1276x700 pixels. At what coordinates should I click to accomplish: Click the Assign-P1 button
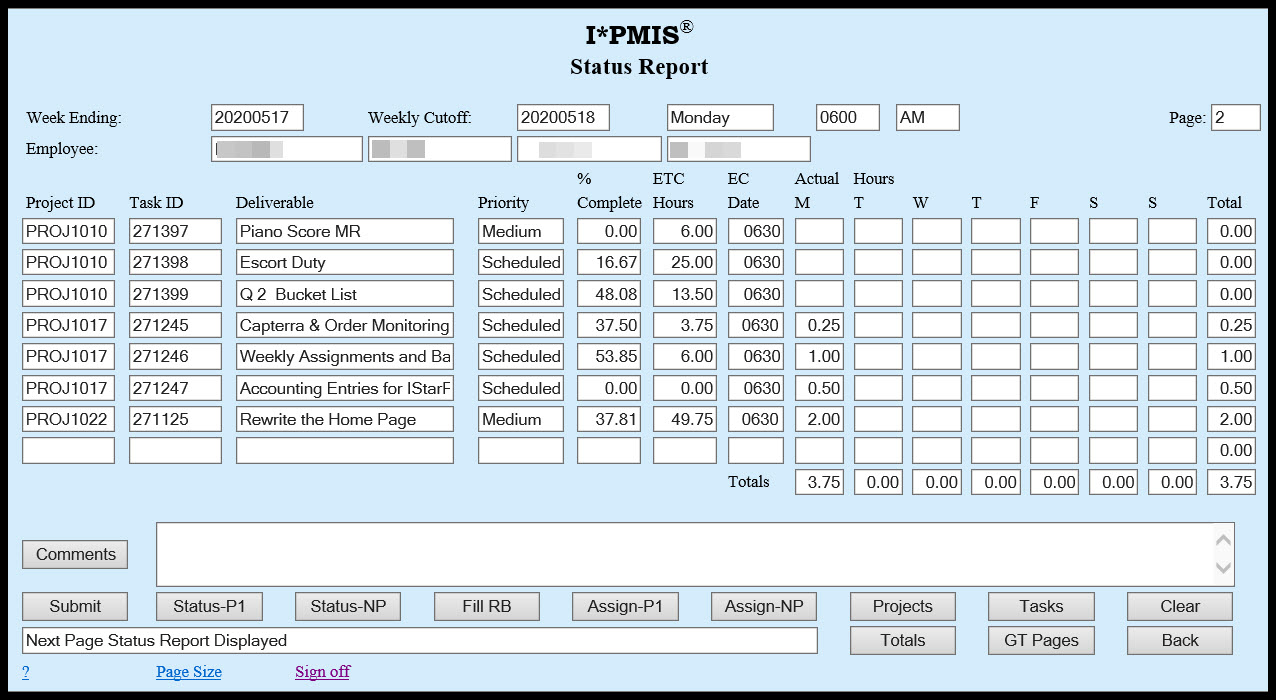(x=624, y=606)
